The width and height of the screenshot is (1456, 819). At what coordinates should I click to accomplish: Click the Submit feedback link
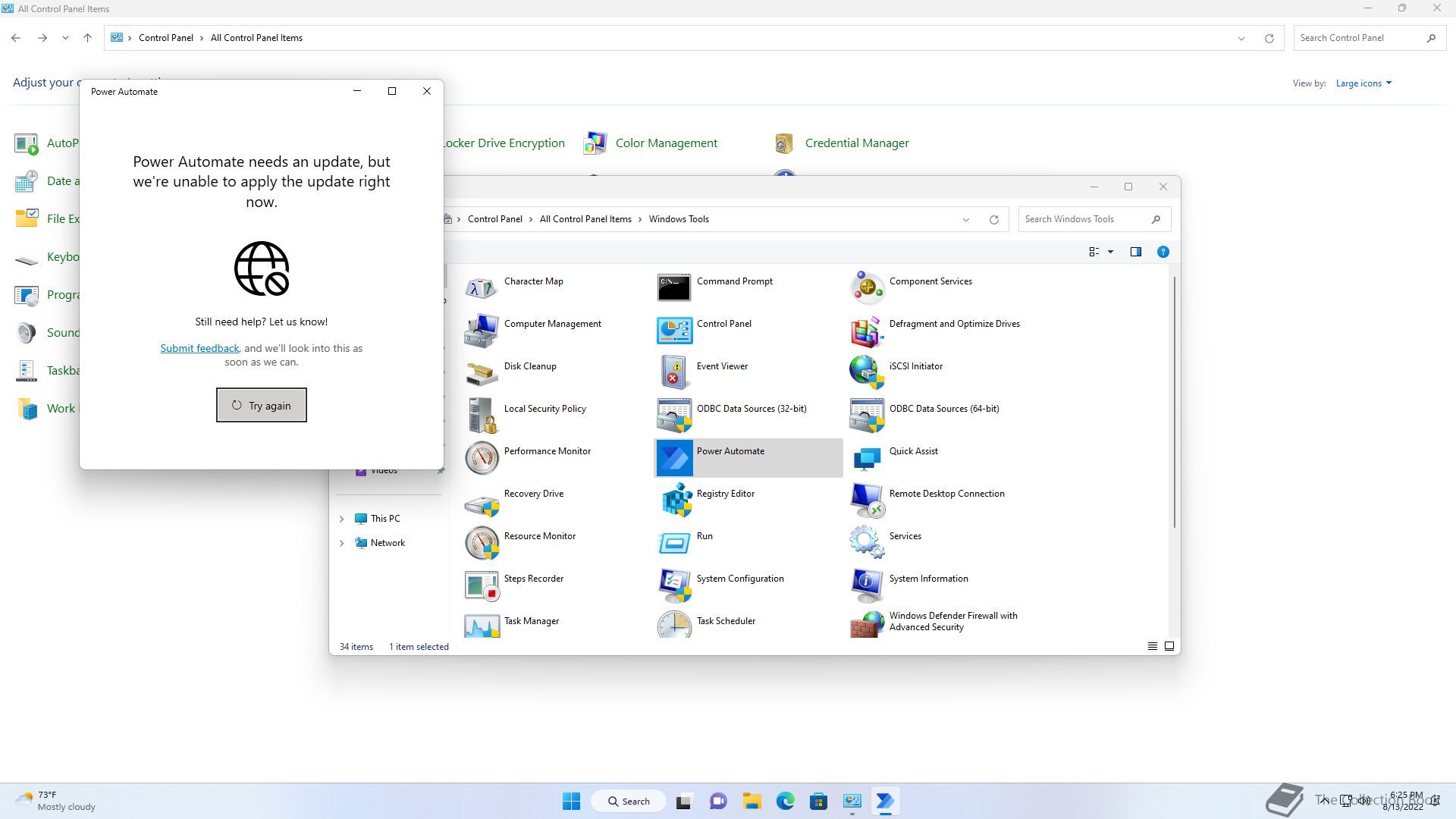[x=199, y=348]
